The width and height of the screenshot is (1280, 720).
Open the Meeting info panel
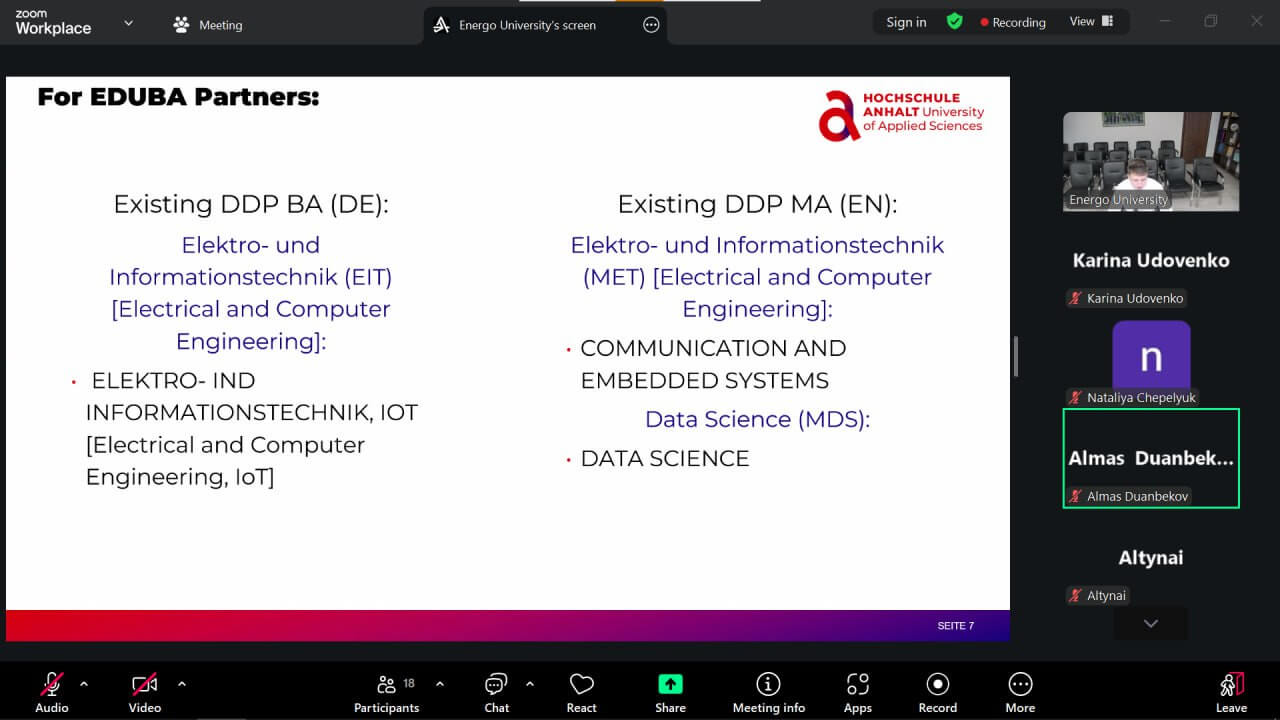768,692
